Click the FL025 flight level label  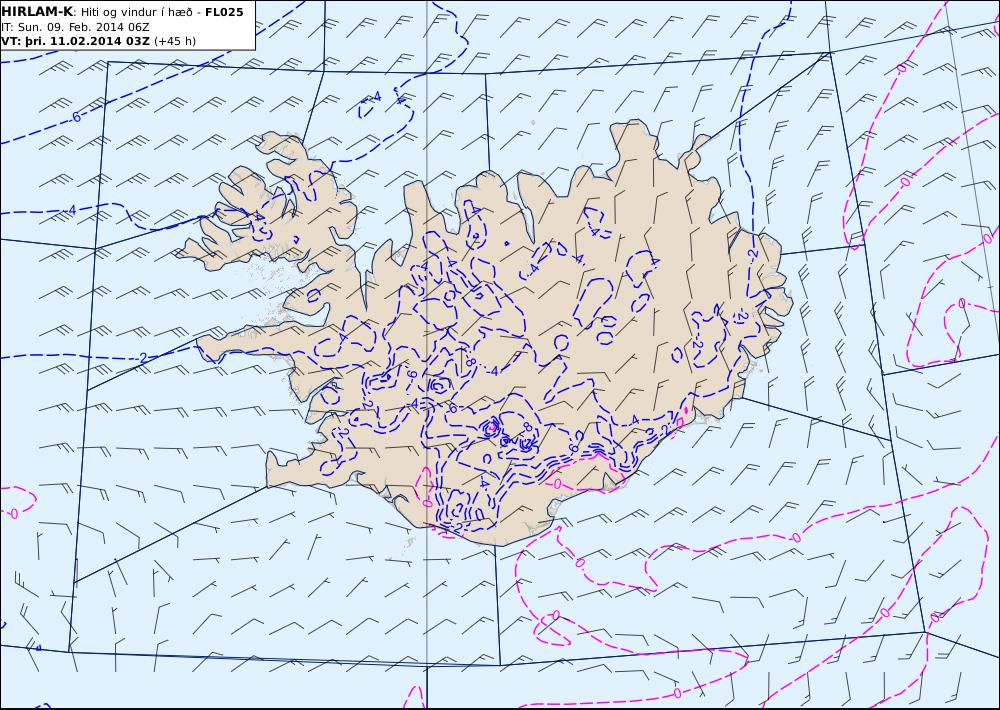pos(224,12)
